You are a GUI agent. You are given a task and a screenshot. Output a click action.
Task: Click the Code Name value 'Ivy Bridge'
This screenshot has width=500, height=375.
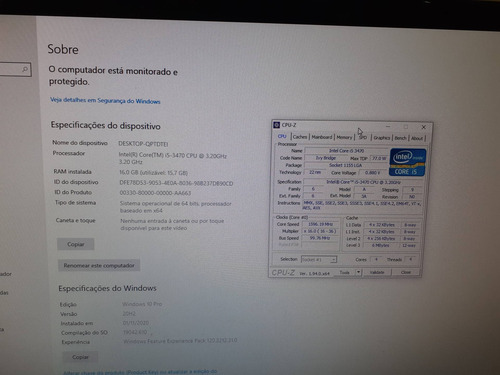pyautogui.click(x=326, y=158)
